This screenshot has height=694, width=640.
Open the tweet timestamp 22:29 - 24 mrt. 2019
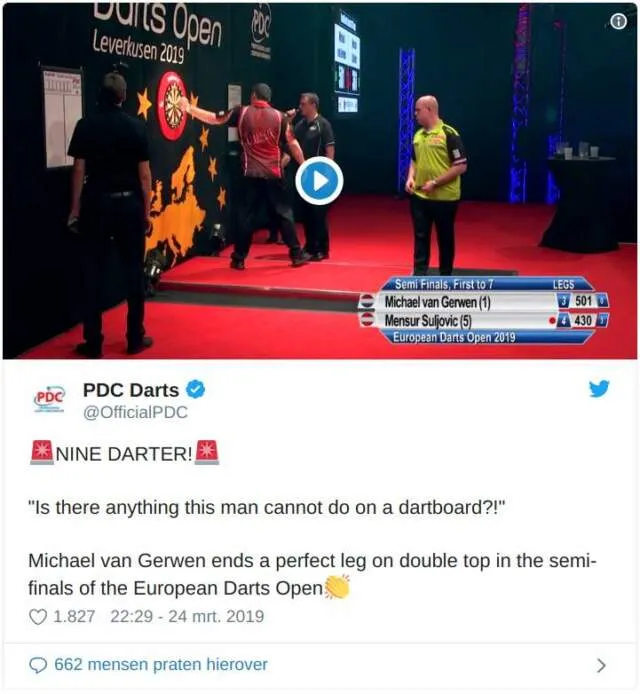pos(187,616)
